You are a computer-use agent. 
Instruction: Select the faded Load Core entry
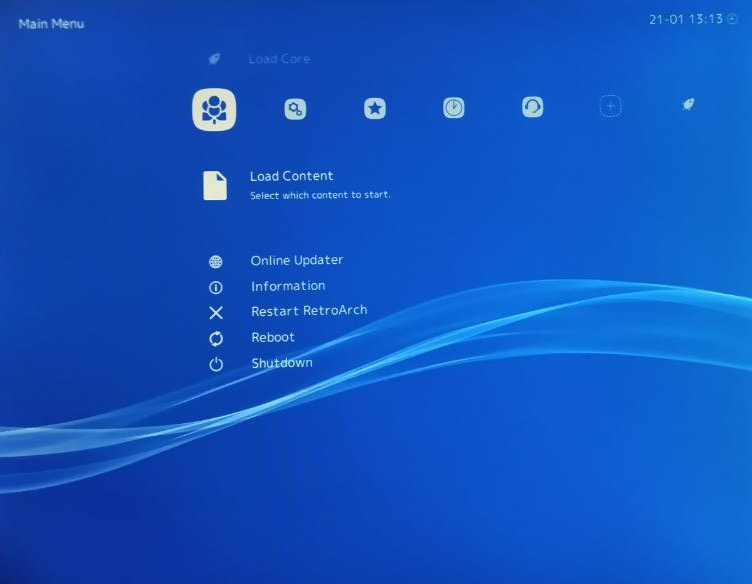[279, 59]
